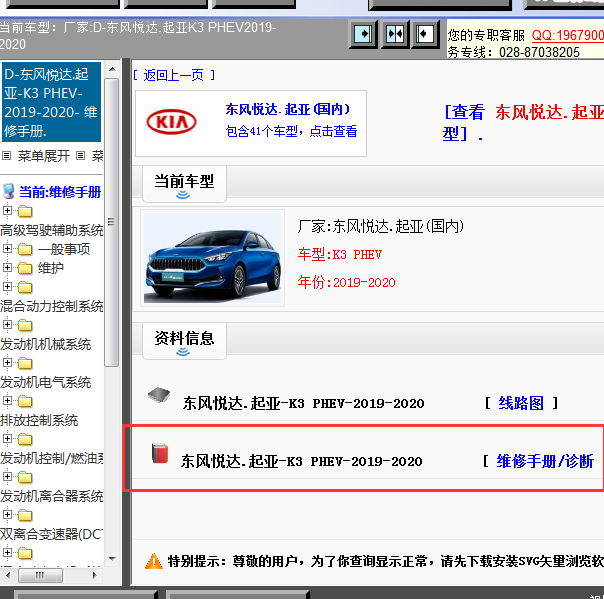
Task: Click 返回上一页 back link
Action: click(174, 75)
